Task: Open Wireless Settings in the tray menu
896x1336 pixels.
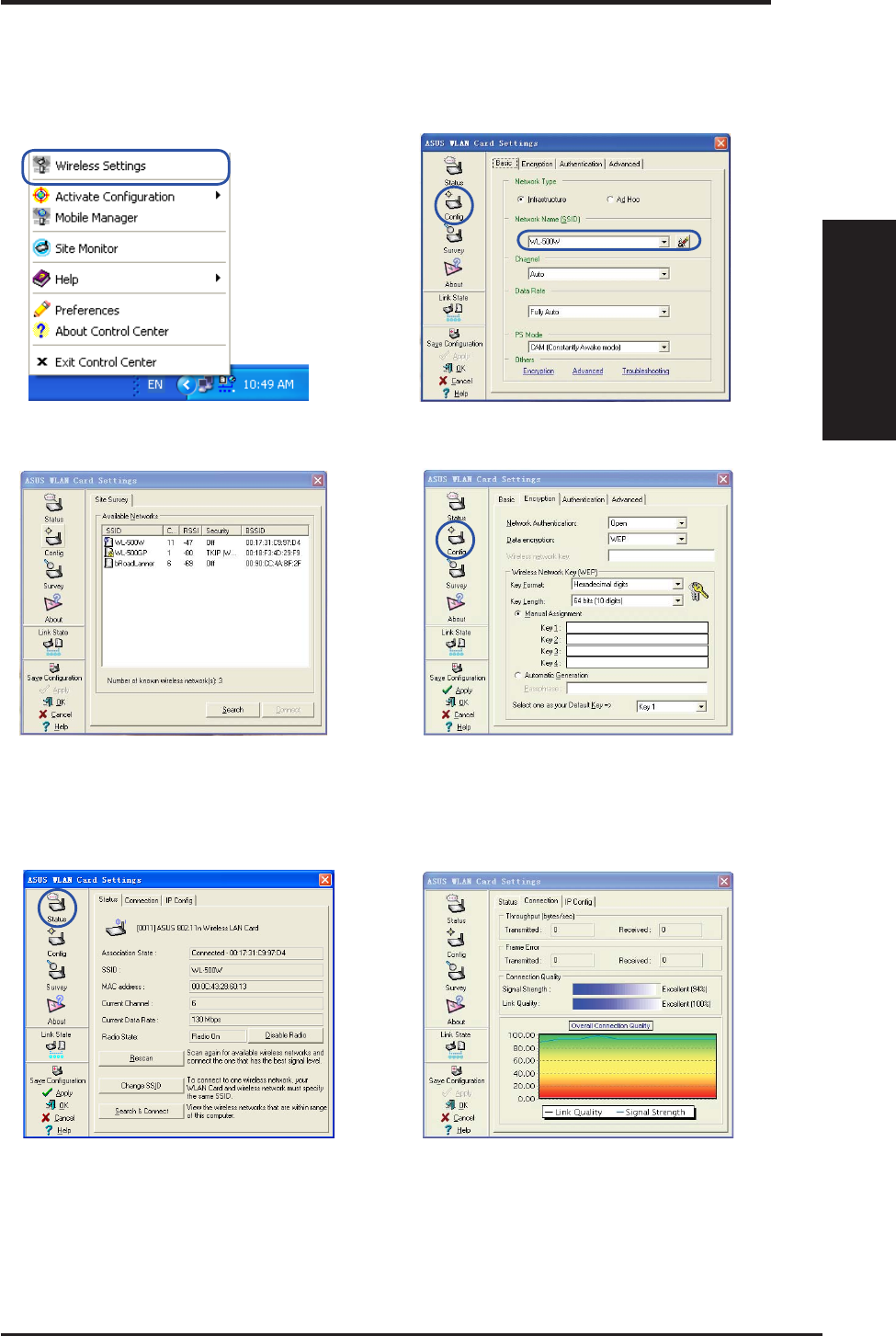Action: pos(126,166)
